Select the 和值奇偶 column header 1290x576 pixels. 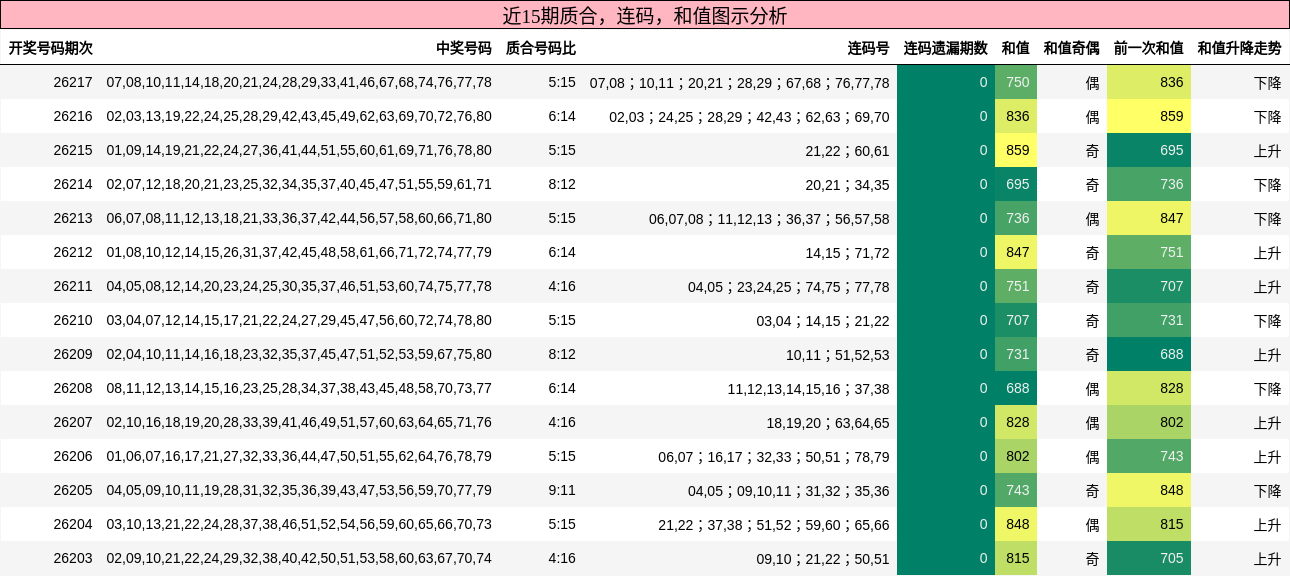[1072, 48]
